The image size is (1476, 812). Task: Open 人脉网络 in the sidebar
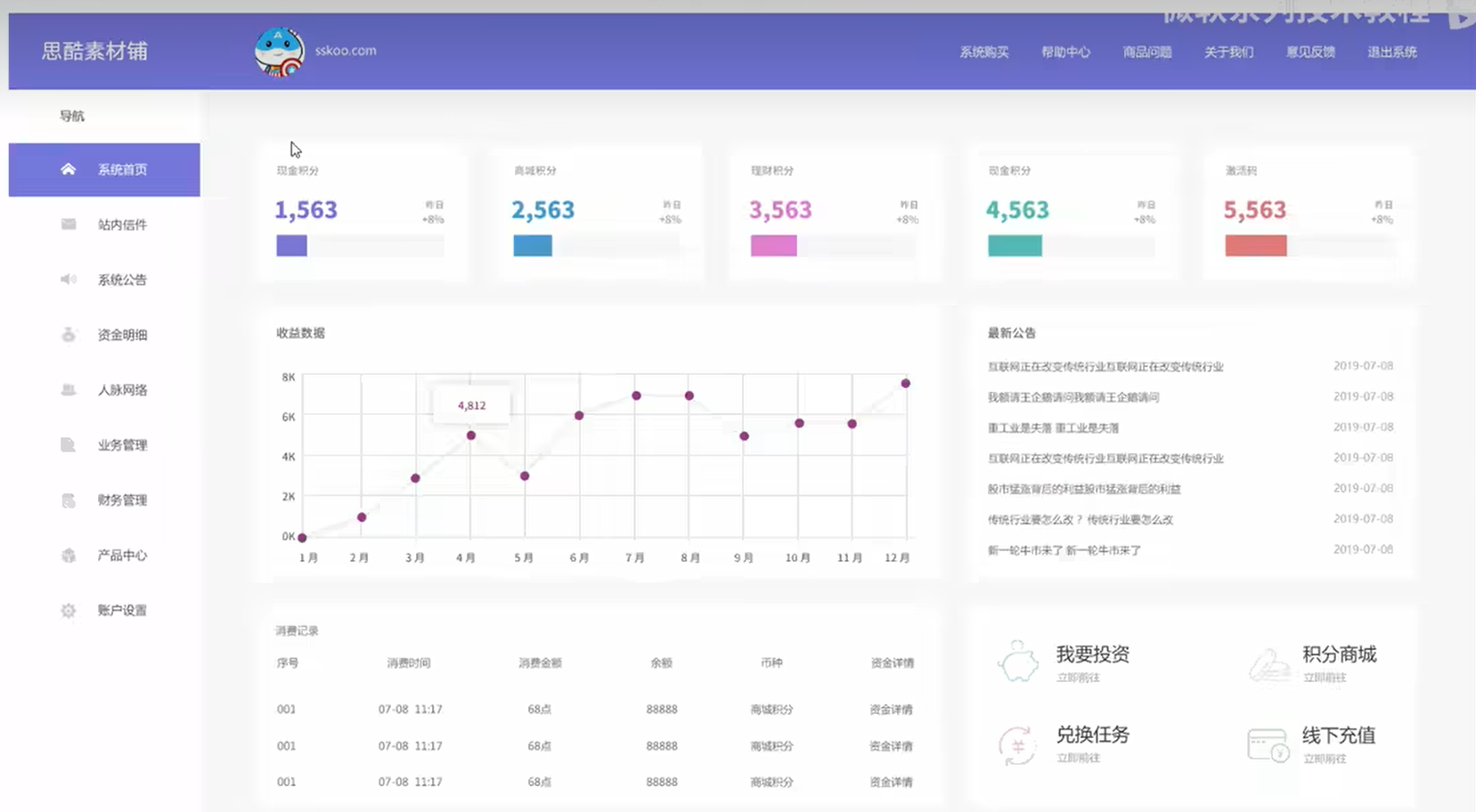tap(104, 390)
